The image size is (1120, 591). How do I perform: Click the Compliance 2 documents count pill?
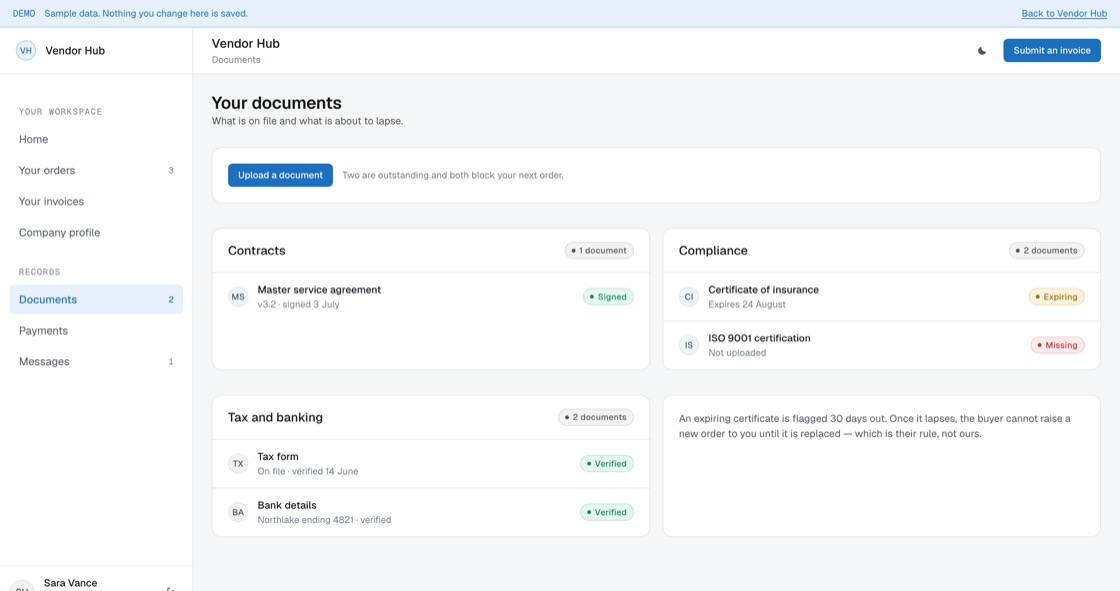(x=1046, y=251)
